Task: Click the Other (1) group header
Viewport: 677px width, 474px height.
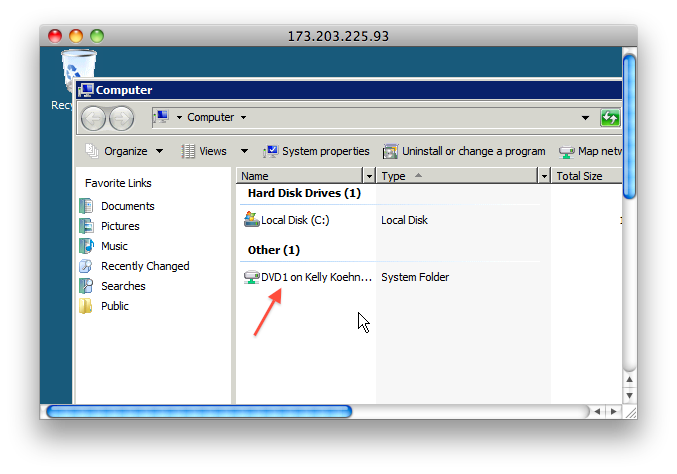Action: [x=274, y=250]
